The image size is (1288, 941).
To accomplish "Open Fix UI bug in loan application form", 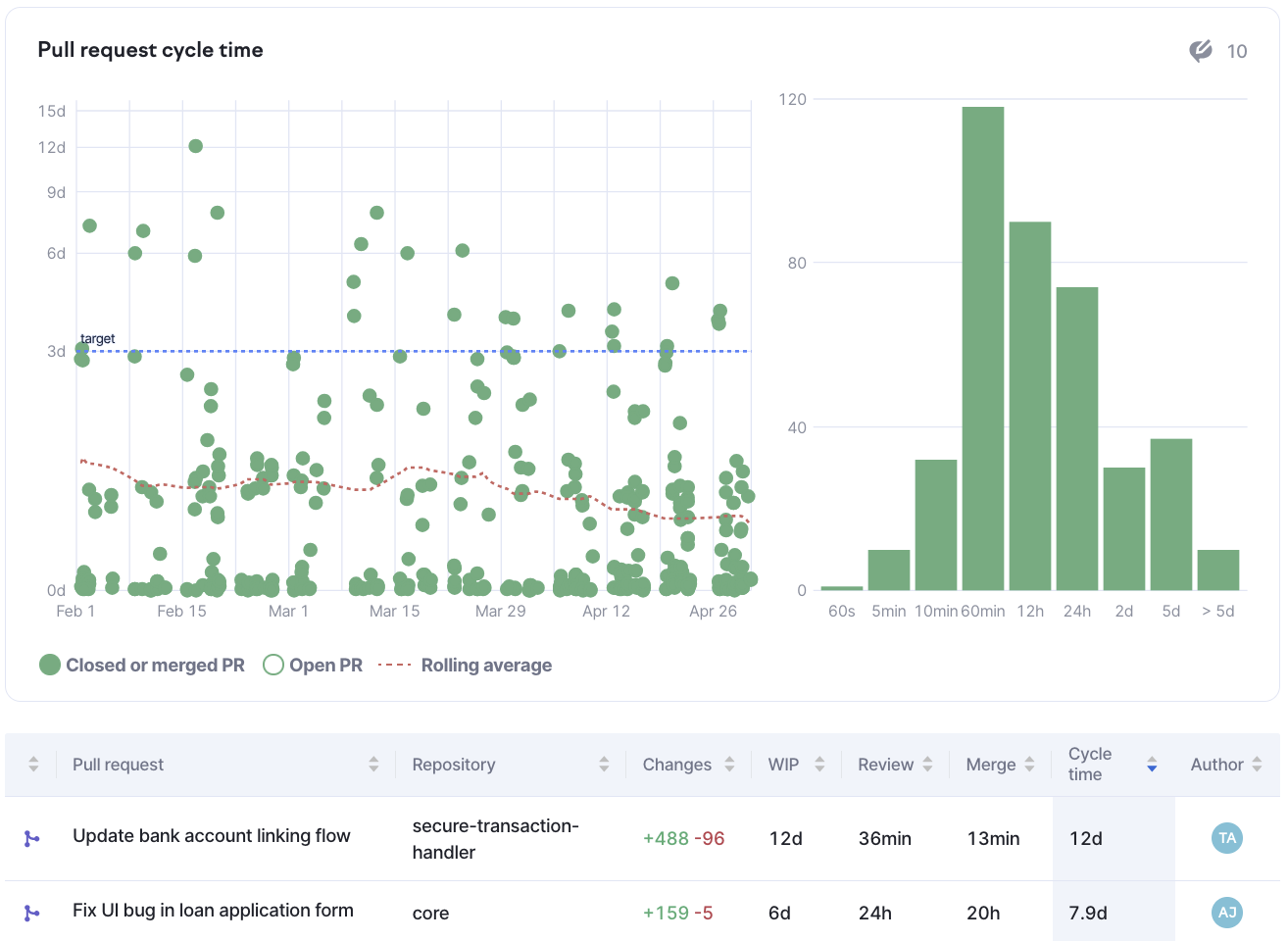I will pyautogui.click(x=213, y=911).
